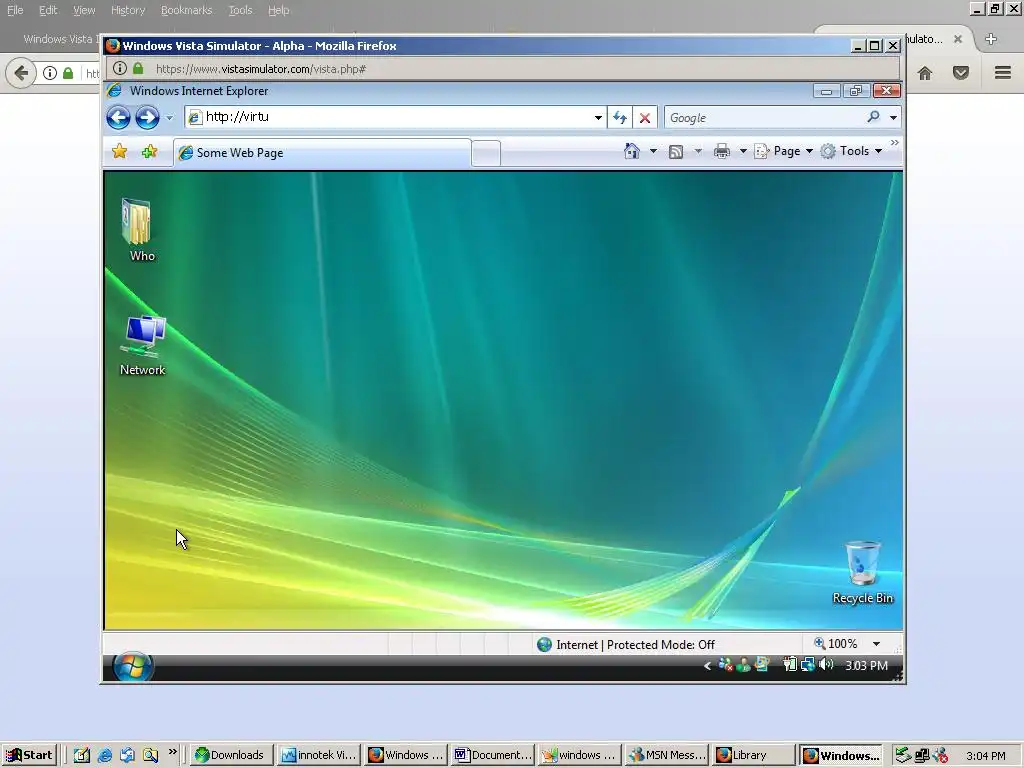Screen dimensions: 1024x768
Task: Click the Pocket icon in Firefox
Action: point(961,73)
